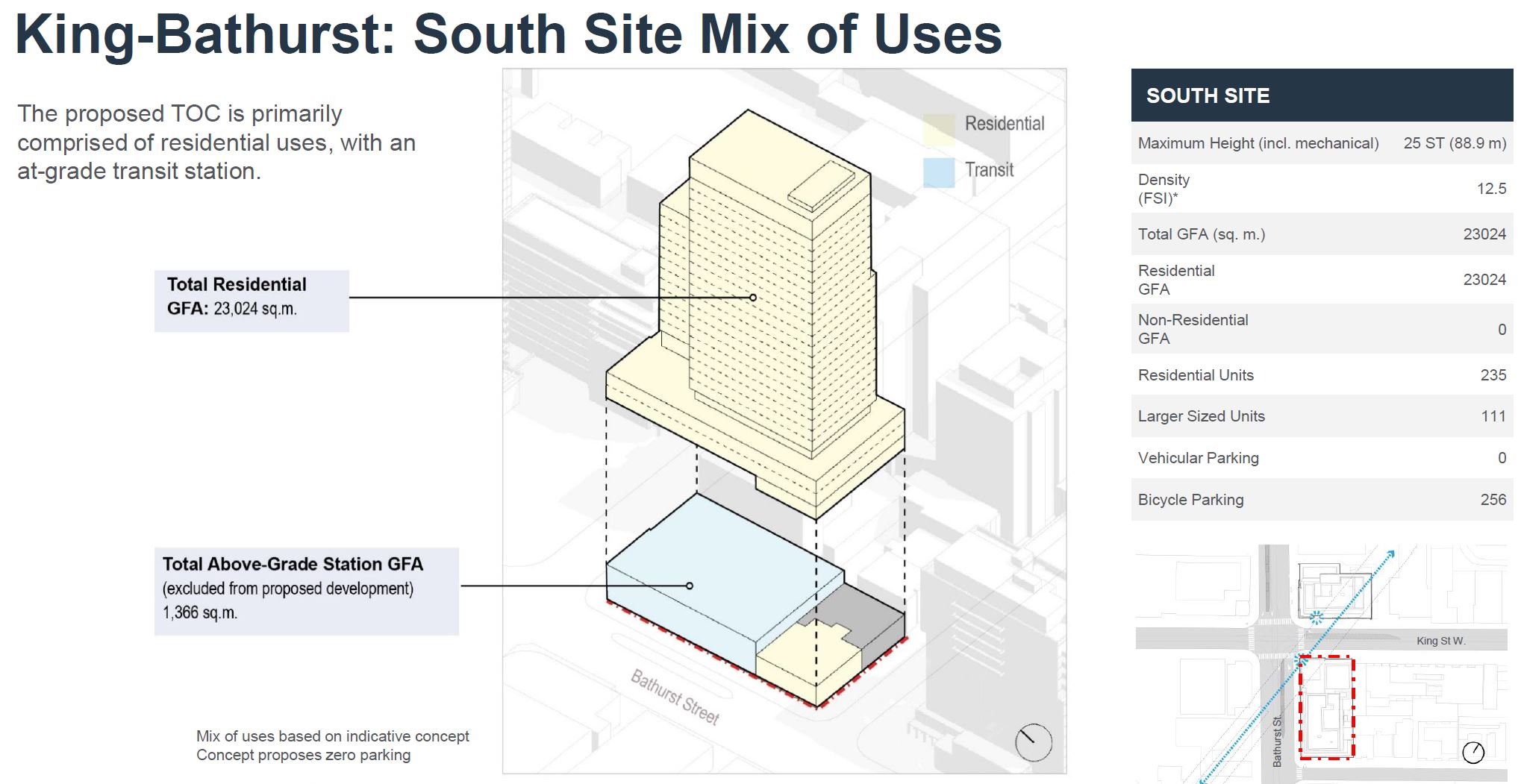Viewport: 1521px width, 784px height.
Task: Click the blue station marker north of King St W.
Action: click(1317, 617)
